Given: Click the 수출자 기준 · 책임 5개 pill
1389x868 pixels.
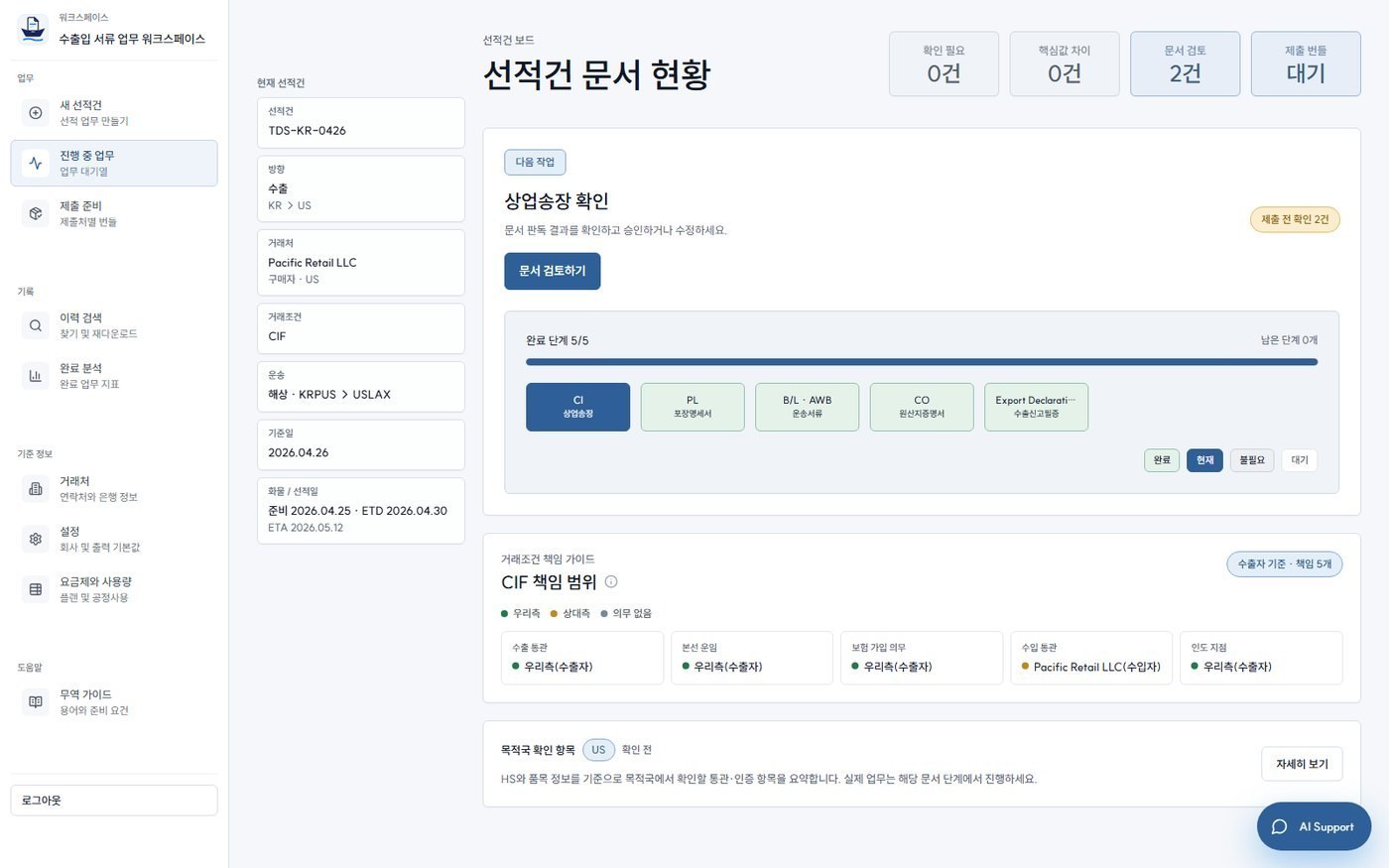Looking at the screenshot, I should tap(1284, 563).
